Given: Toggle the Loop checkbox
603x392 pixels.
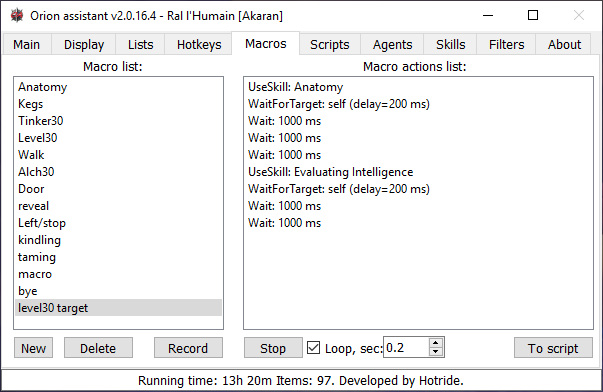Looking at the screenshot, I should [313, 348].
